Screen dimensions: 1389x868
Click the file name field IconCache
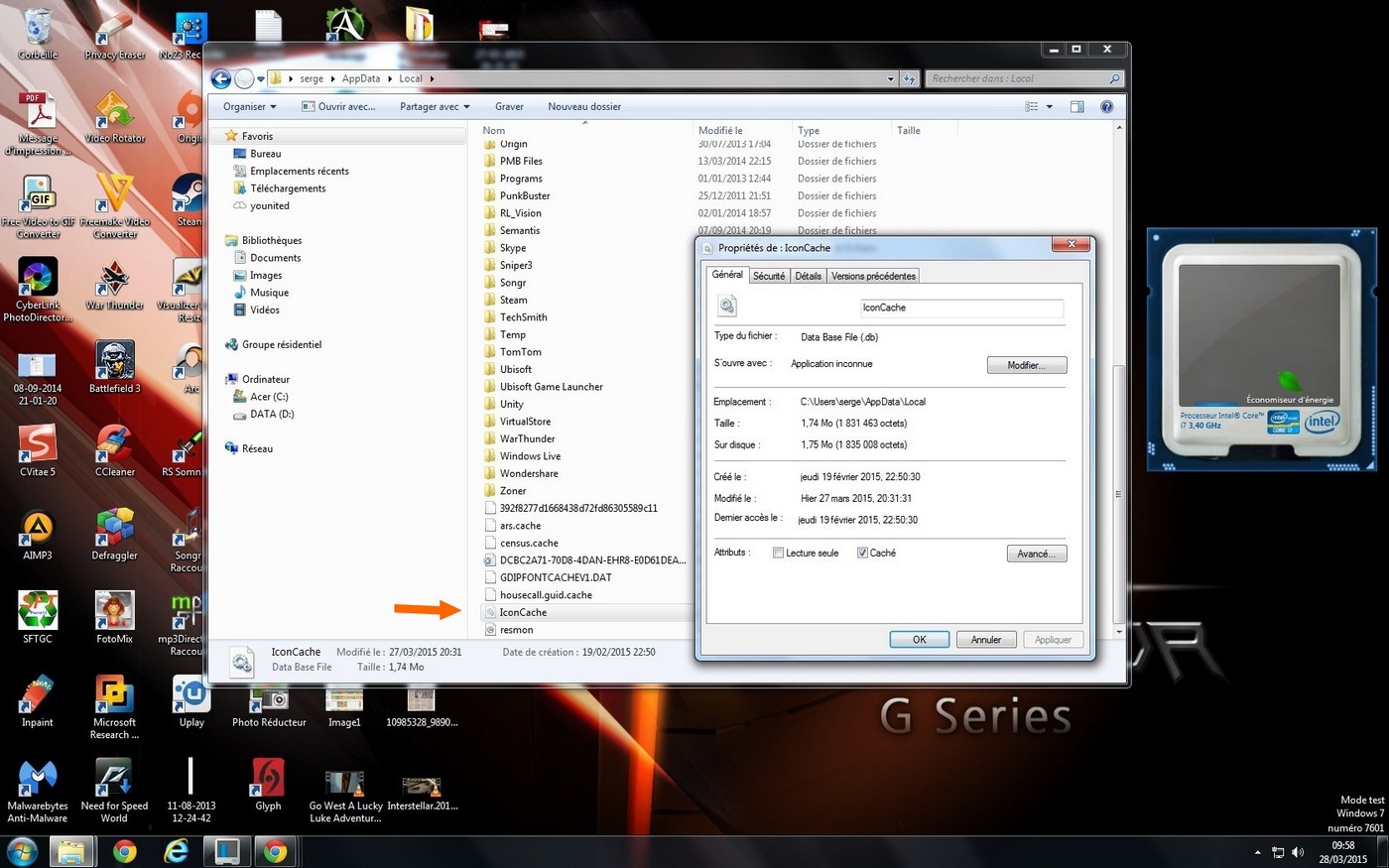tap(961, 308)
